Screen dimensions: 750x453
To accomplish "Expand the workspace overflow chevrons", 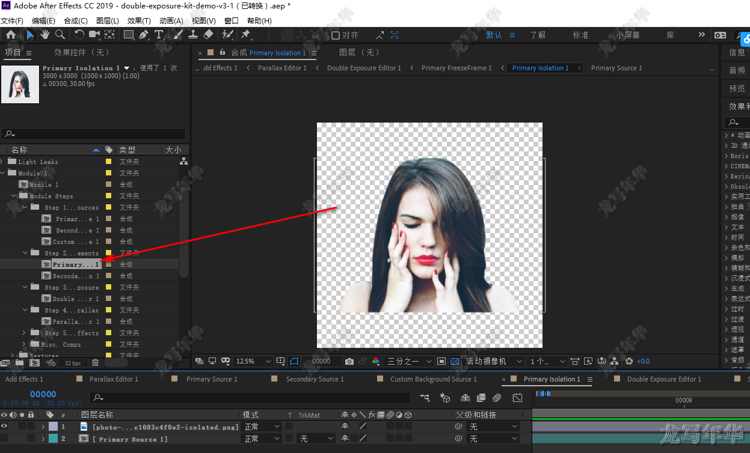I will [x=701, y=35].
